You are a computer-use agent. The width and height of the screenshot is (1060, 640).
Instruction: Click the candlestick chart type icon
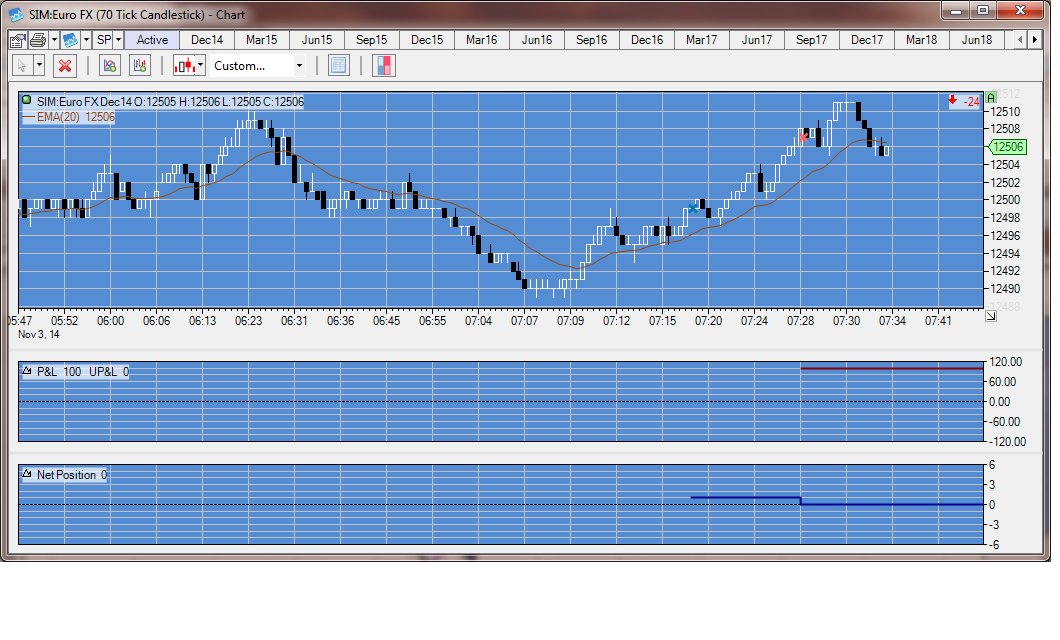(x=185, y=66)
